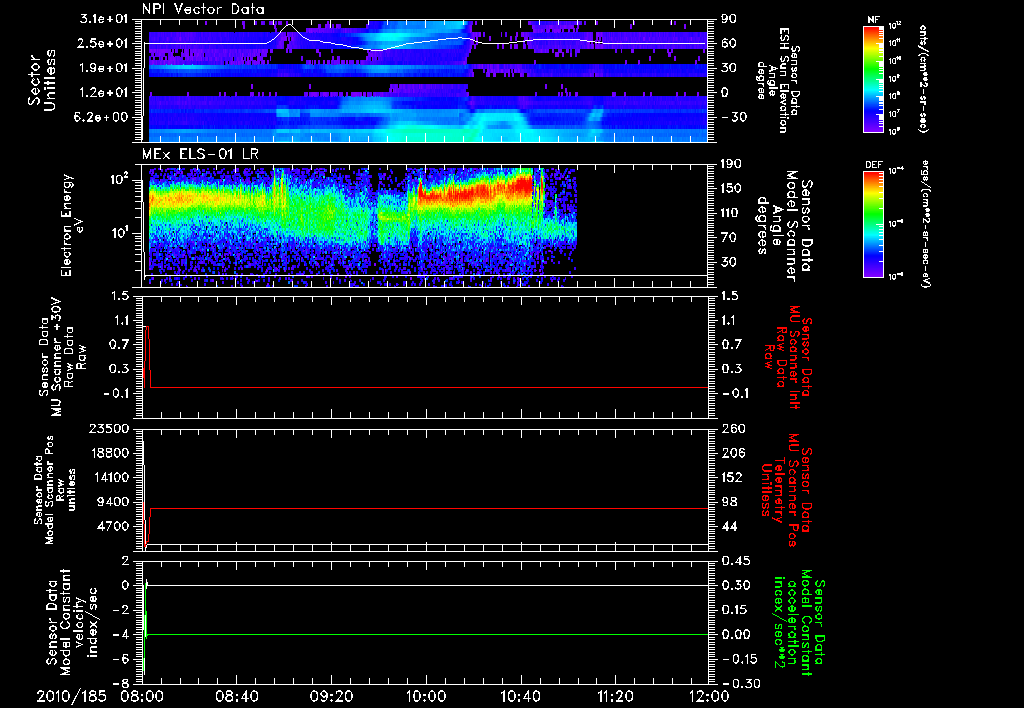Click the 18800 scanner position tick label
The height and width of the screenshot is (708, 1024).
point(108,453)
